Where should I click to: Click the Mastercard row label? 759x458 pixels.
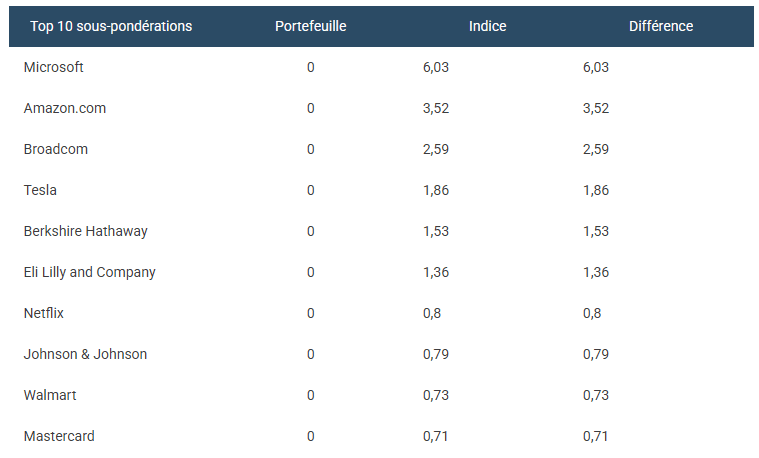pyautogui.click(x=60, y=436)
